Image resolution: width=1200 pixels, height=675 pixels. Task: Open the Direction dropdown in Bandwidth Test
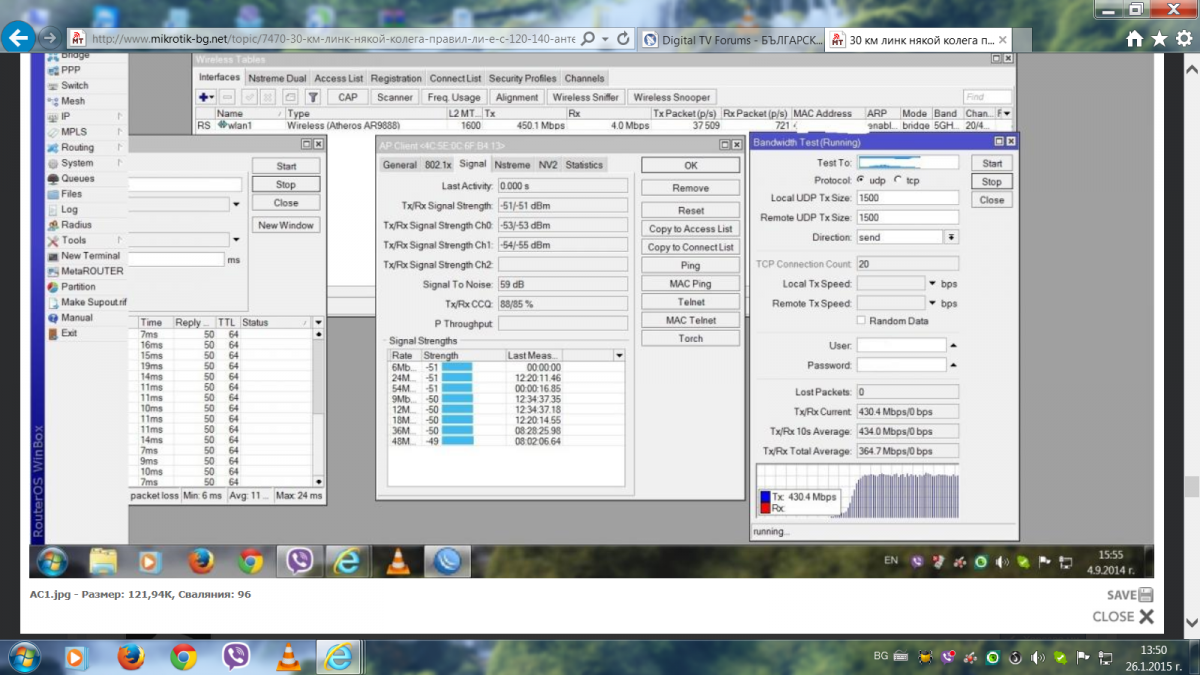click(951, 237)
